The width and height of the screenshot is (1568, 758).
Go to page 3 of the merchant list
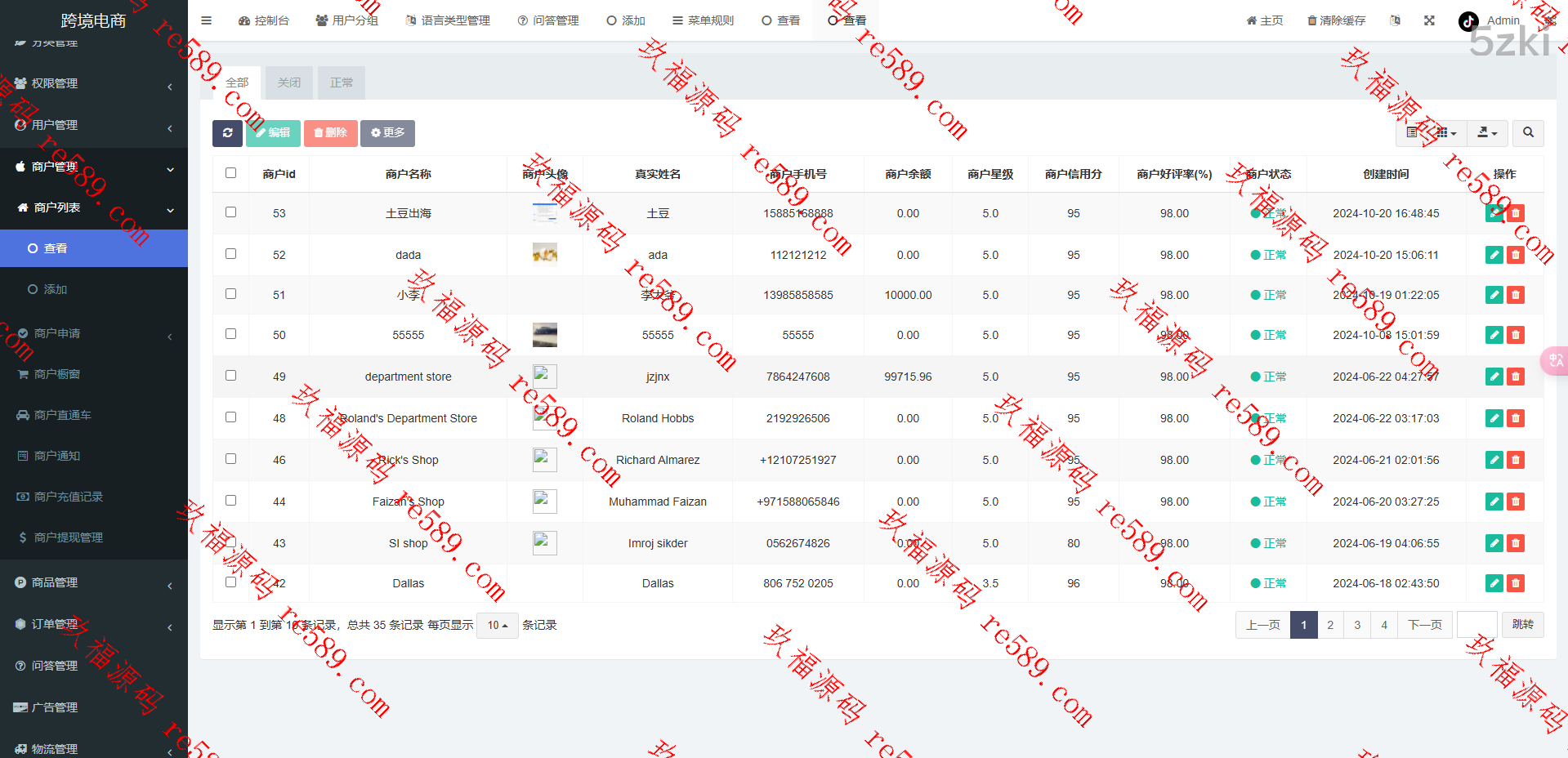1357,625
